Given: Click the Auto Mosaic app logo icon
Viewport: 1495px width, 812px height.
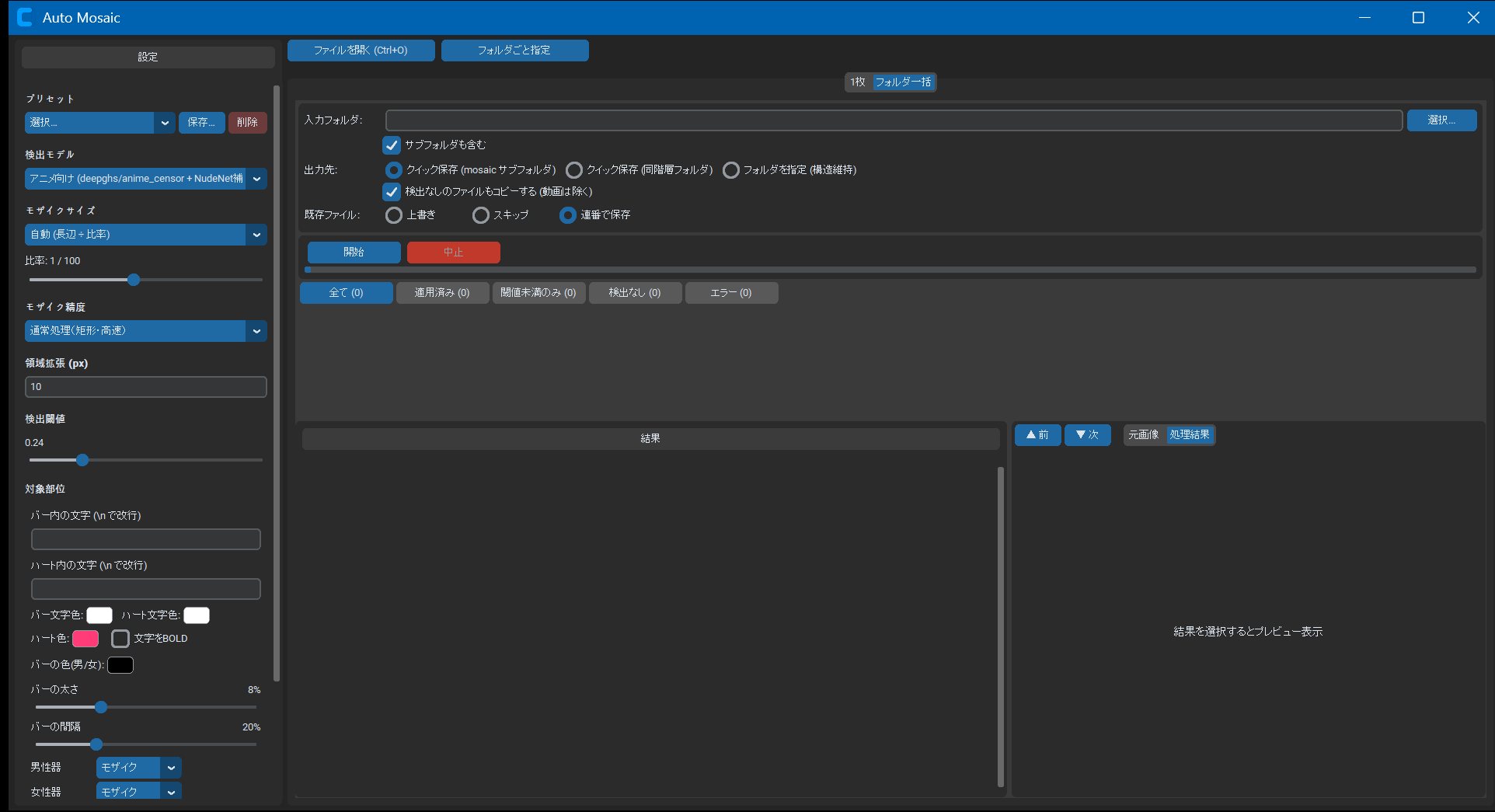Looking at the screenshot, I should (x=24, y=17).
